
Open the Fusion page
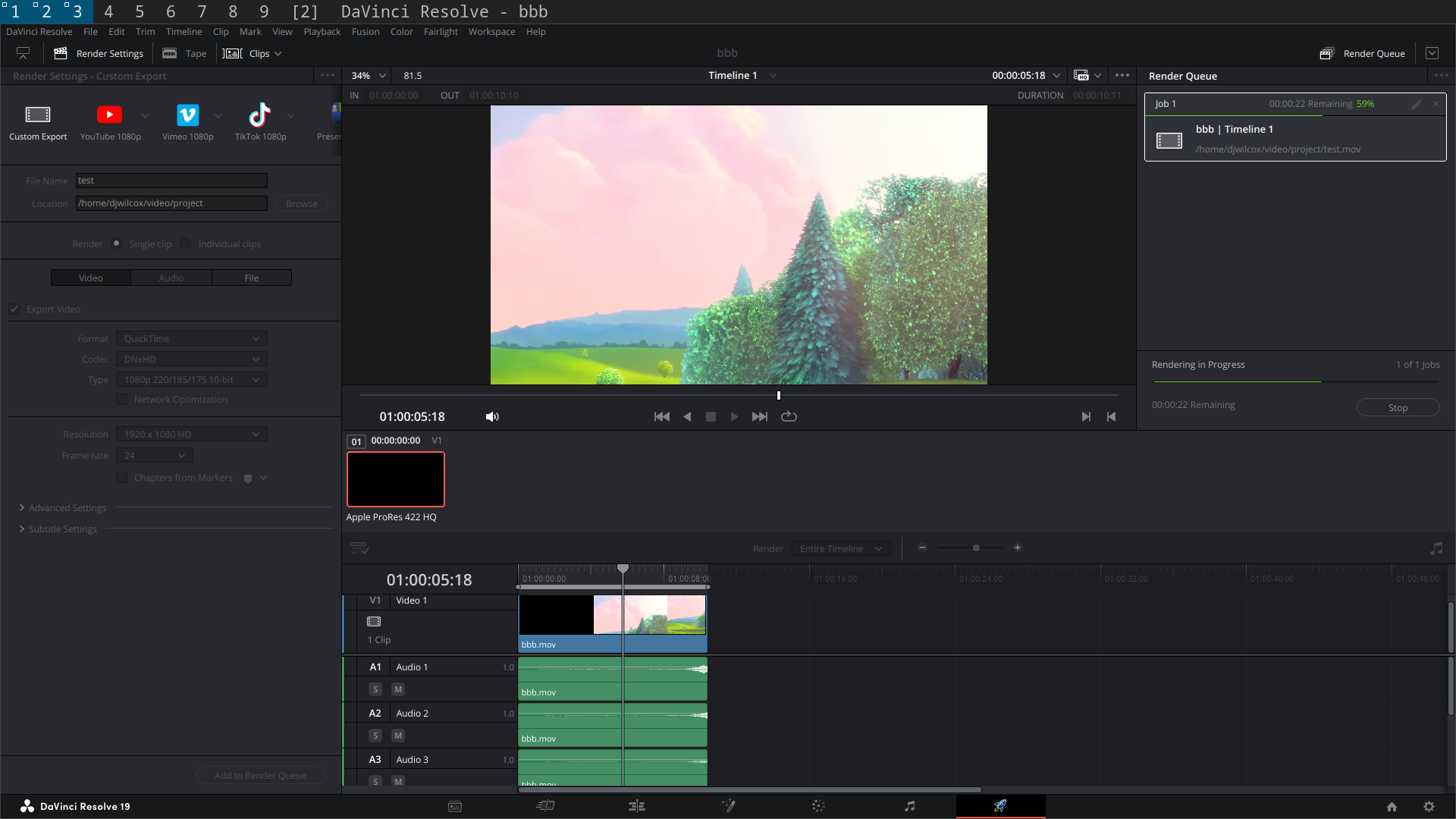click(728, 806)
